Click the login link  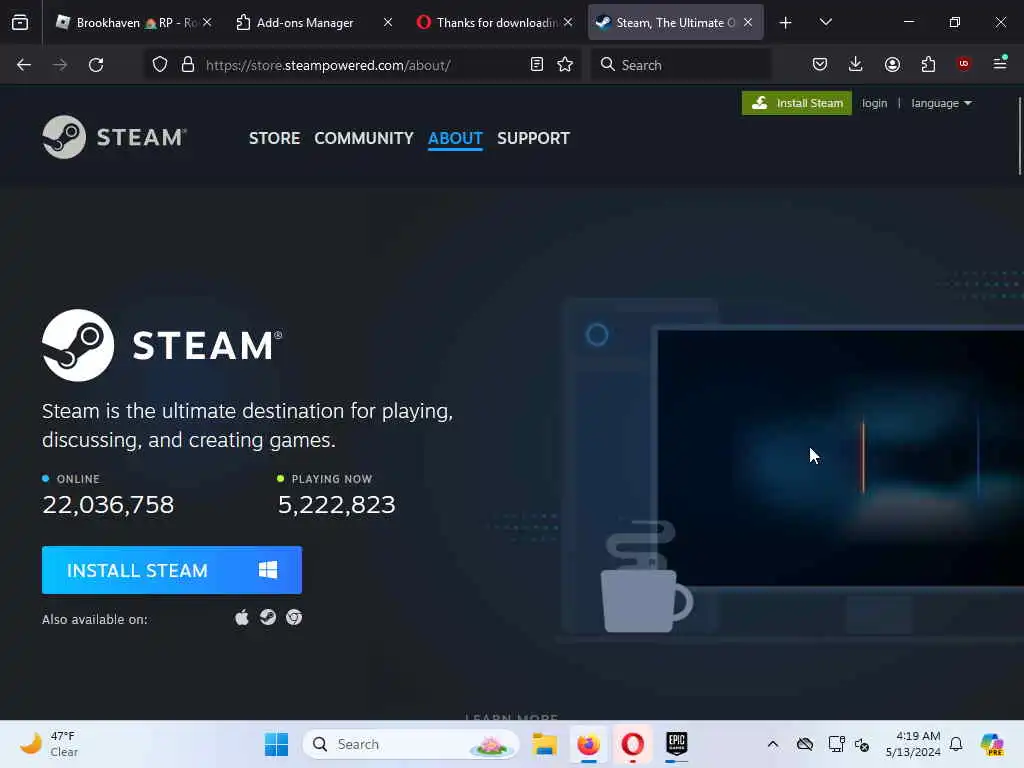874,103
